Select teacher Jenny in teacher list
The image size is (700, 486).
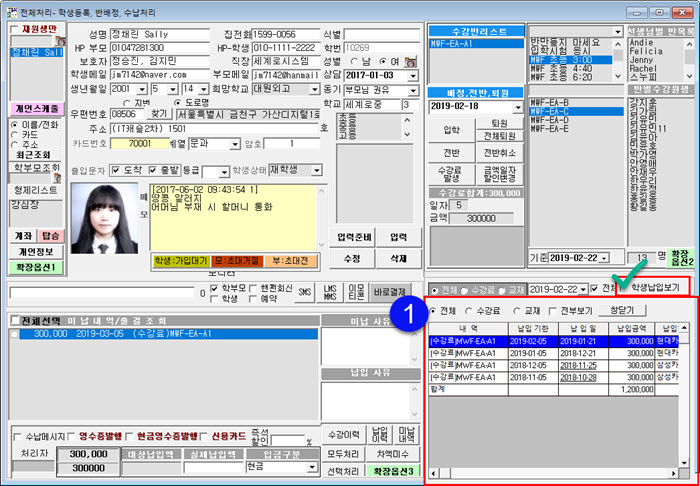coord(641,60)
